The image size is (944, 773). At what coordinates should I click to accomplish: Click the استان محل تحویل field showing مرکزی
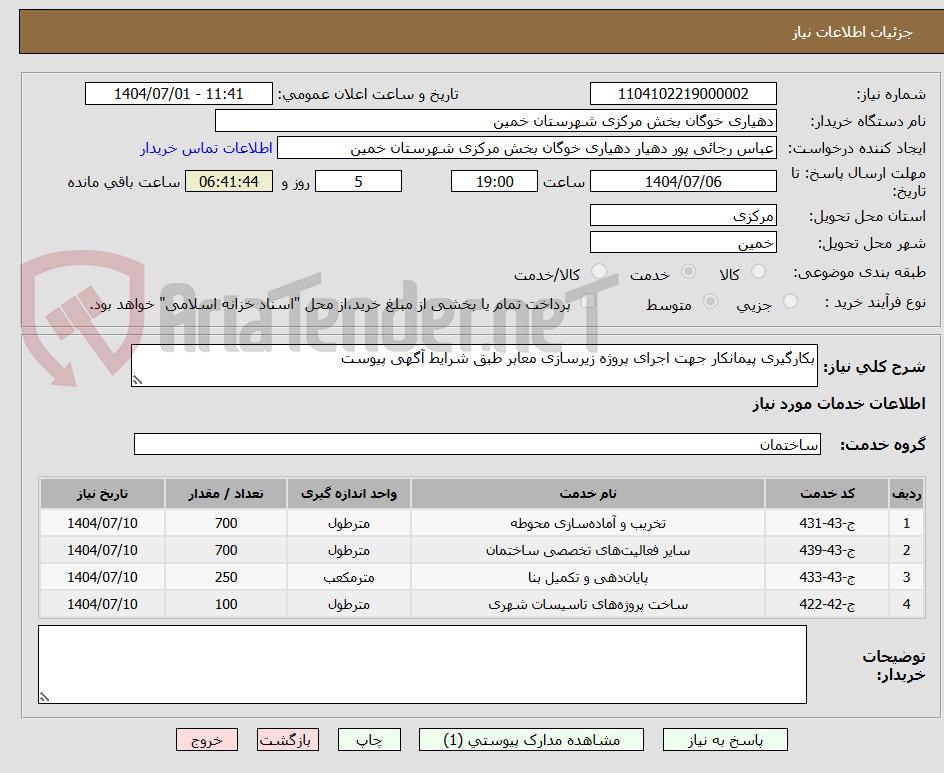683,214
